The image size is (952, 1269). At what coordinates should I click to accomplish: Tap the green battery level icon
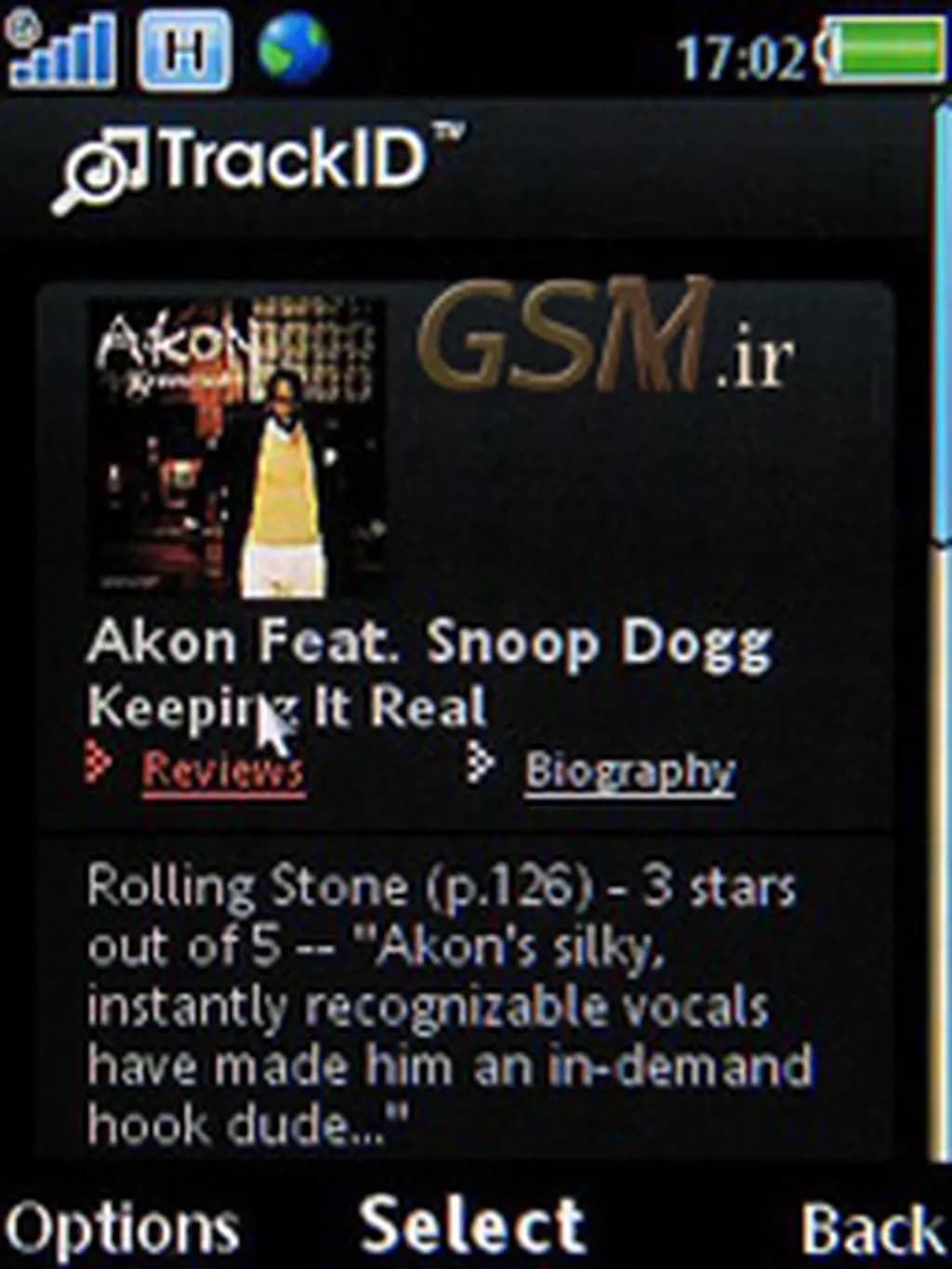pos(883,49)
